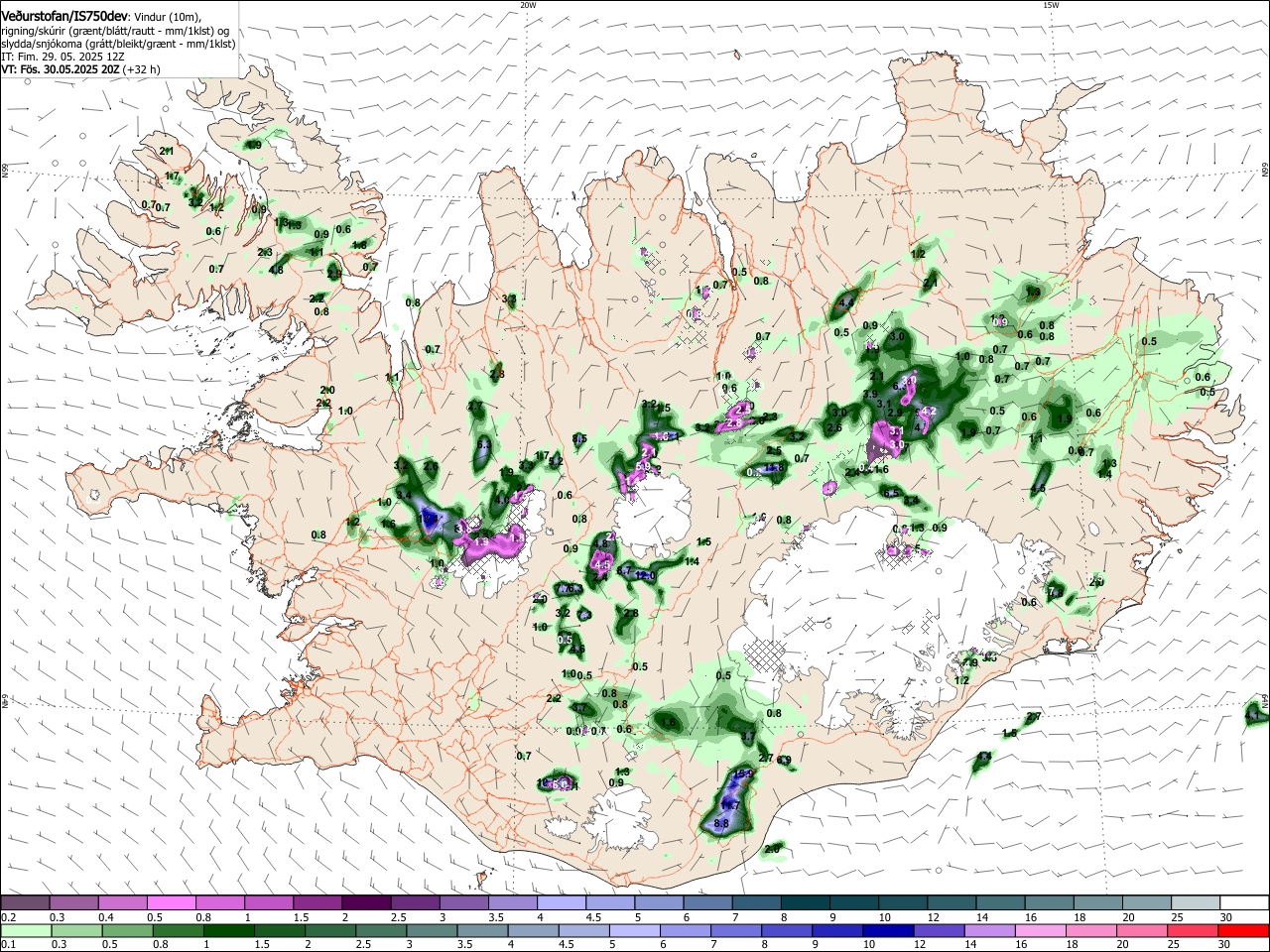
Task: Pick the grey-purple snow swatch at 0.2
Action: point(26,903)
